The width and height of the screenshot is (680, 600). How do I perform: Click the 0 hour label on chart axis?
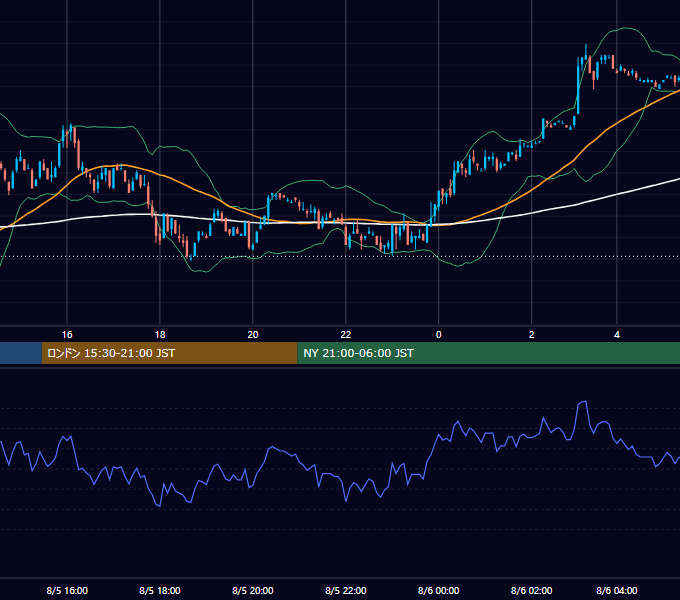coord(438,335)
